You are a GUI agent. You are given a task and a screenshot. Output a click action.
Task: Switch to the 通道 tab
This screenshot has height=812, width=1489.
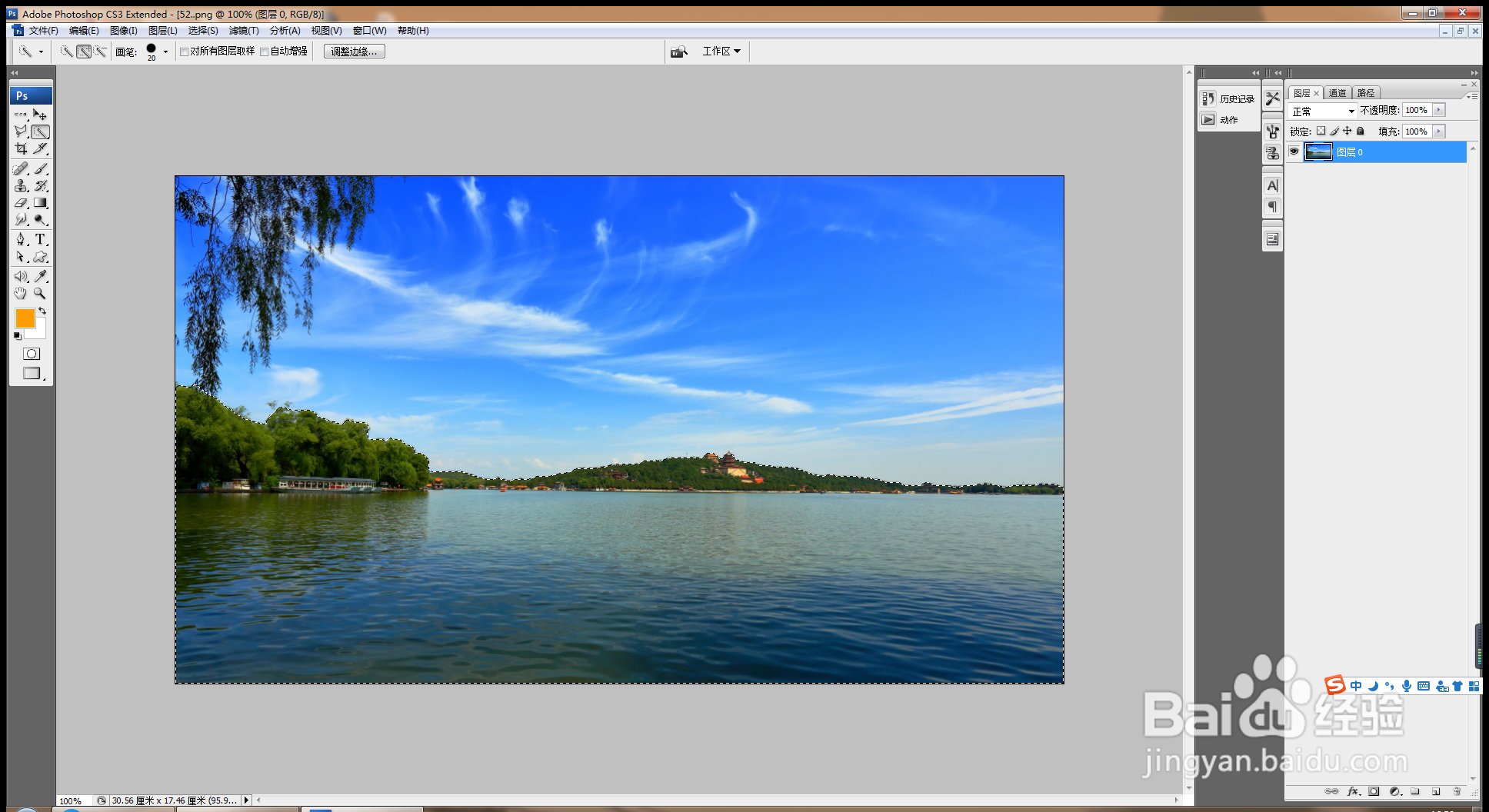click(1337, 93)
